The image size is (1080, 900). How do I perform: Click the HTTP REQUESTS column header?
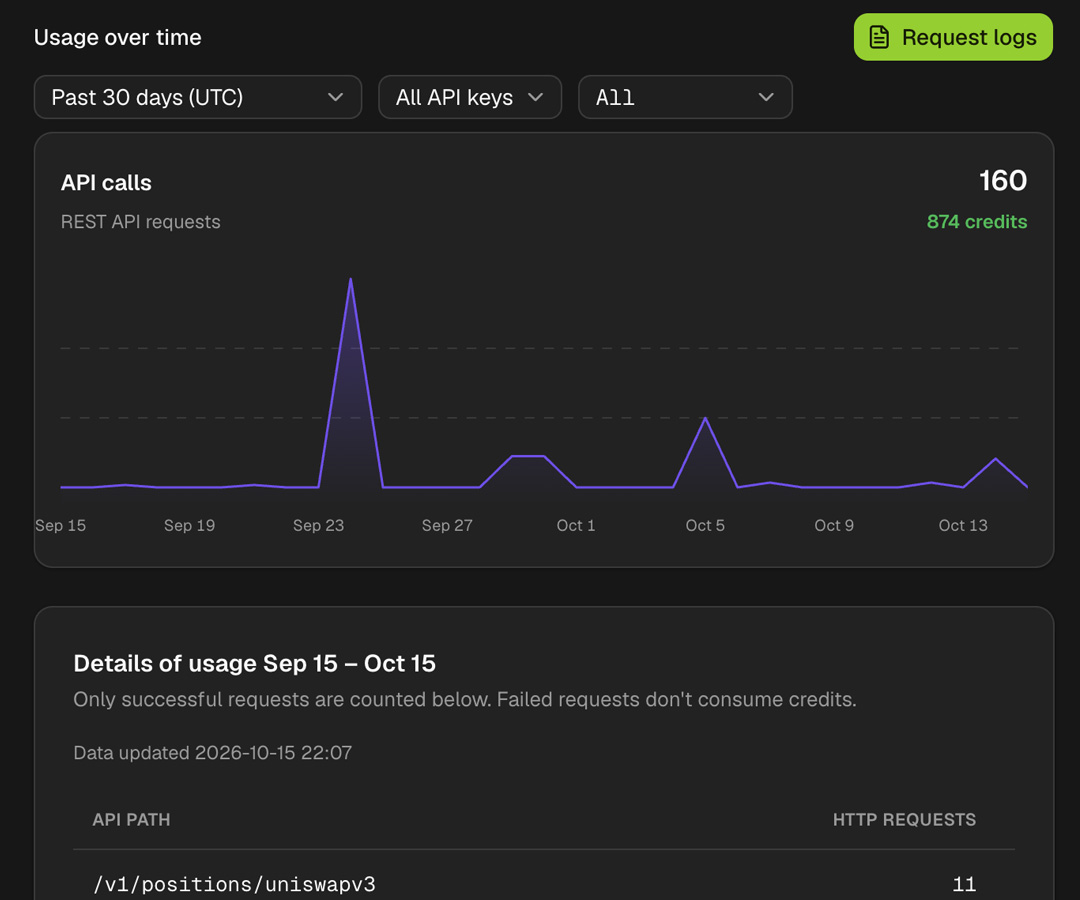point(904,819)
